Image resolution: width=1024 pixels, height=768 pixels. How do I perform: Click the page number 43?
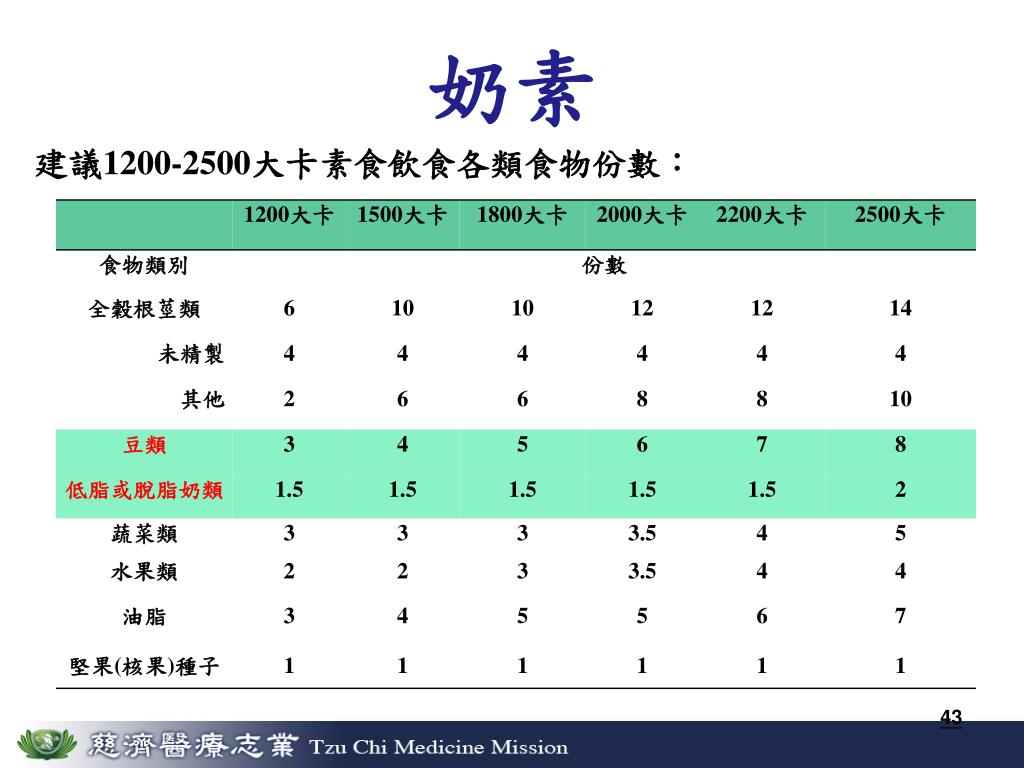tap(951, 717)
